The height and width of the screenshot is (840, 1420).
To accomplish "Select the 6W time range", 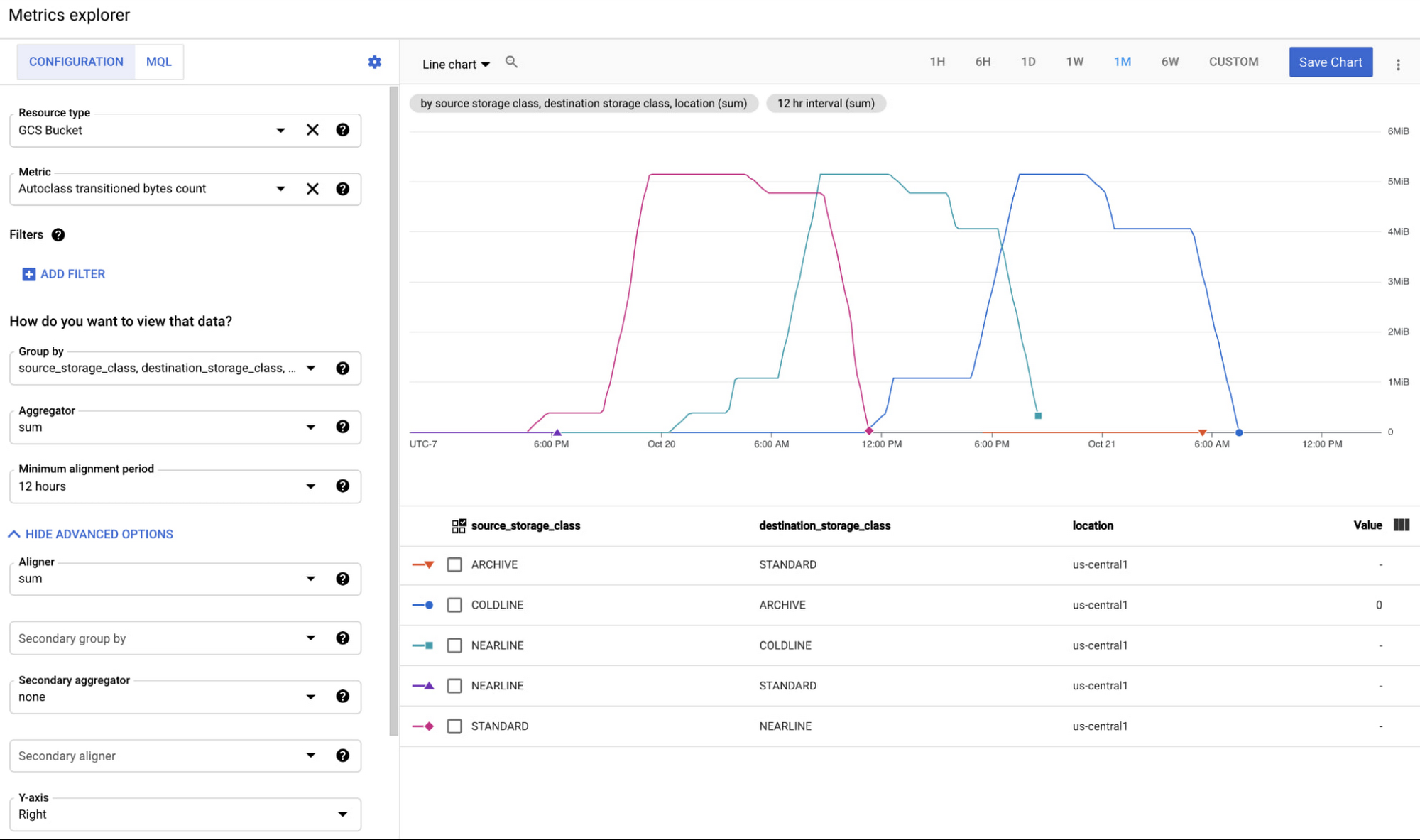I will point(1170,62).
